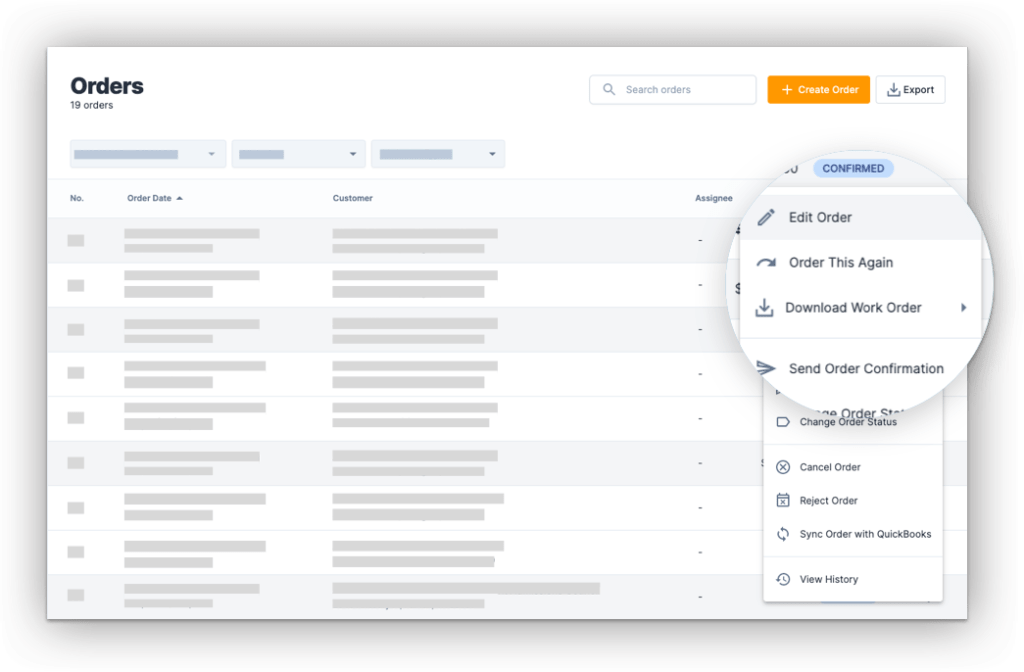The width and height of the screenshot is (1024, 672).
Task: Click the pencil icon beside Edit Order
Action: point(766,217)
